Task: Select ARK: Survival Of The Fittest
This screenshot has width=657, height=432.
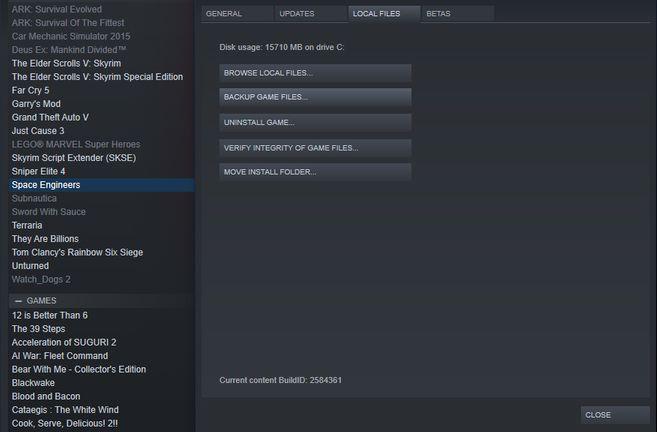Action: (x=68, y=23)
